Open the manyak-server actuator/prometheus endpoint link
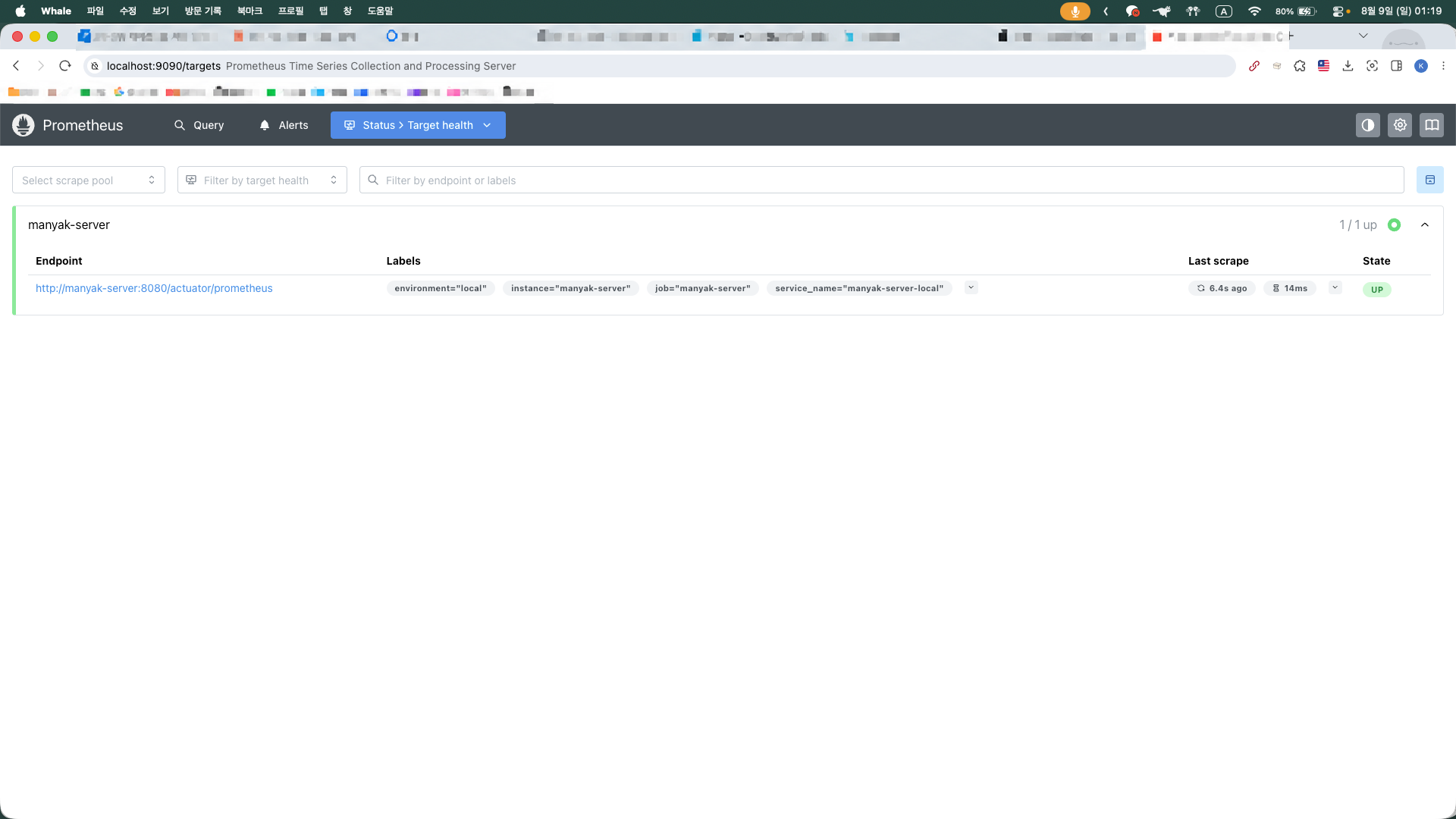The width and height of the screenshot is (1456, 819). (154, 288)
